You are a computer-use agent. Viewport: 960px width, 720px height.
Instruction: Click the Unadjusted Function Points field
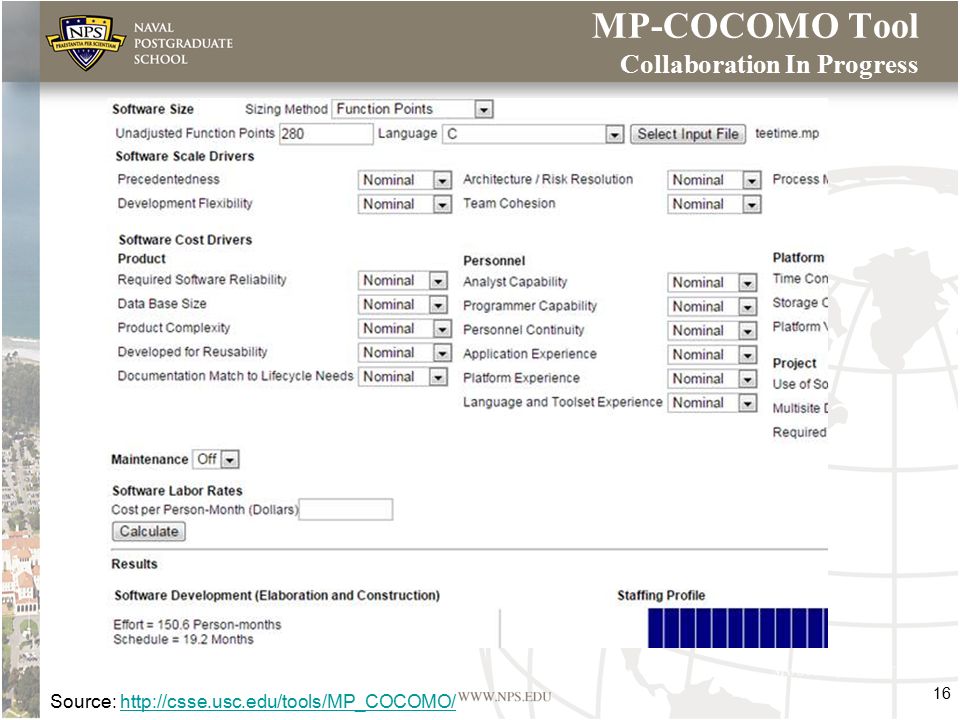pos(326,133)
